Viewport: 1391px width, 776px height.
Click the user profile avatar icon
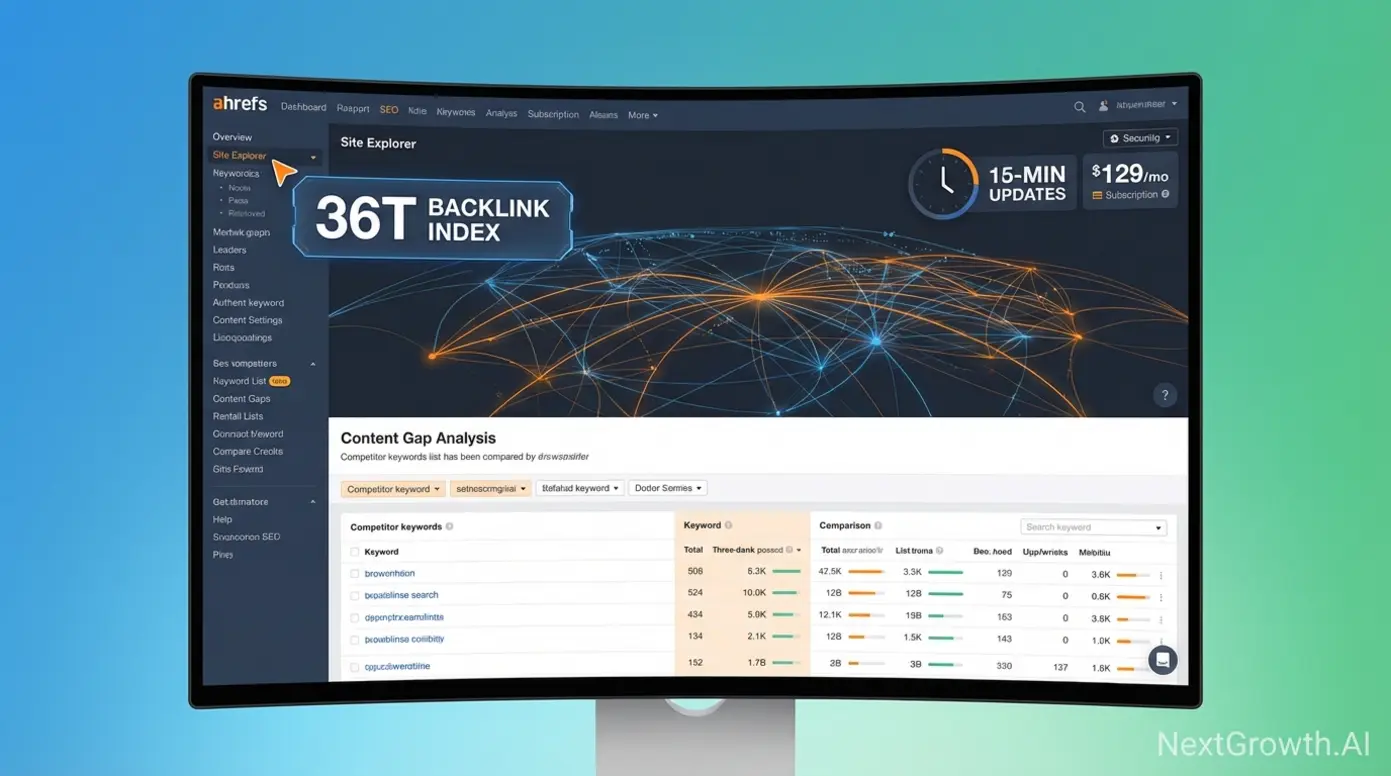pyautogui.click(x=1102, y=105)
